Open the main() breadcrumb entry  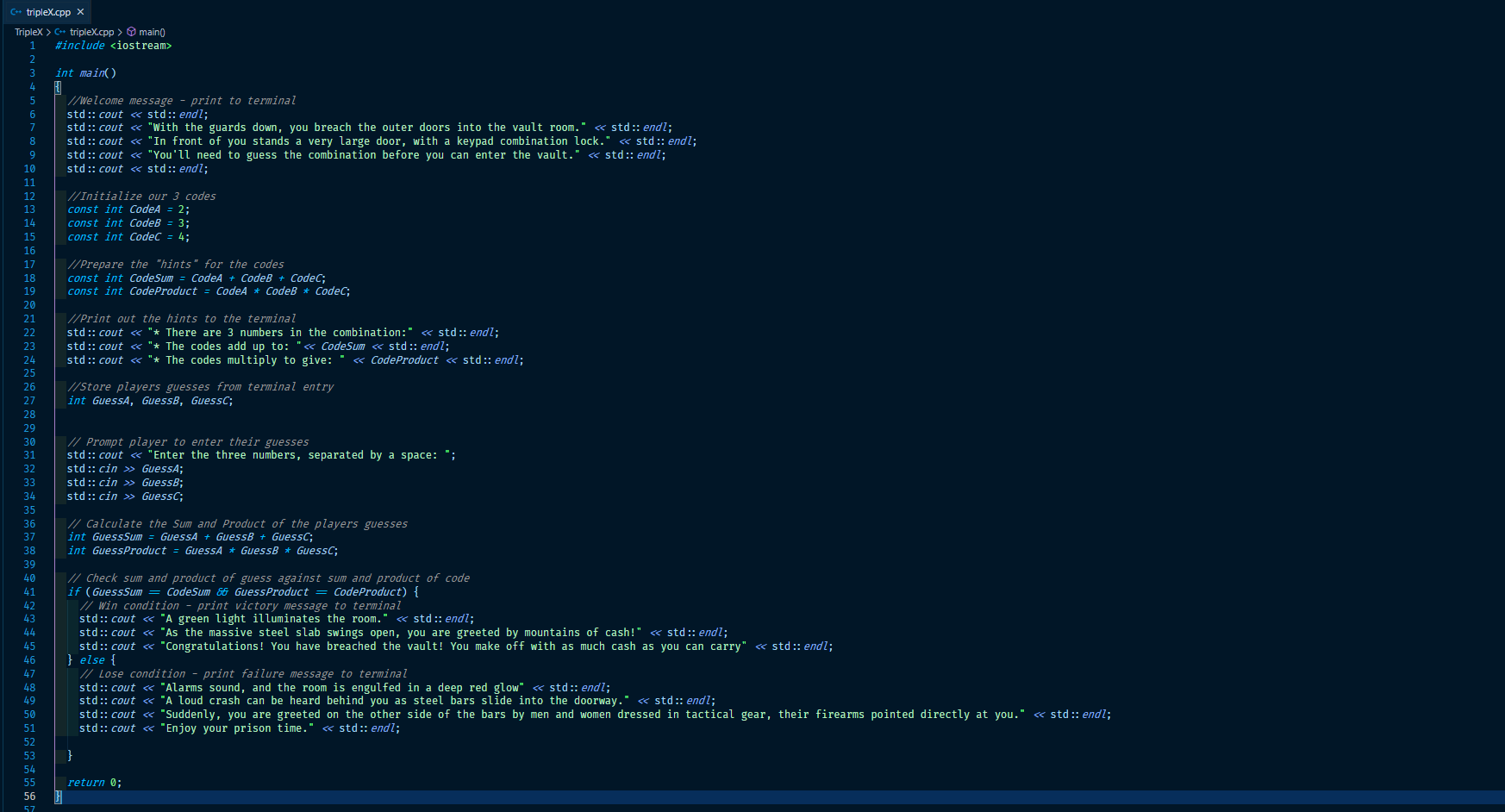click(x=153, y=31)
